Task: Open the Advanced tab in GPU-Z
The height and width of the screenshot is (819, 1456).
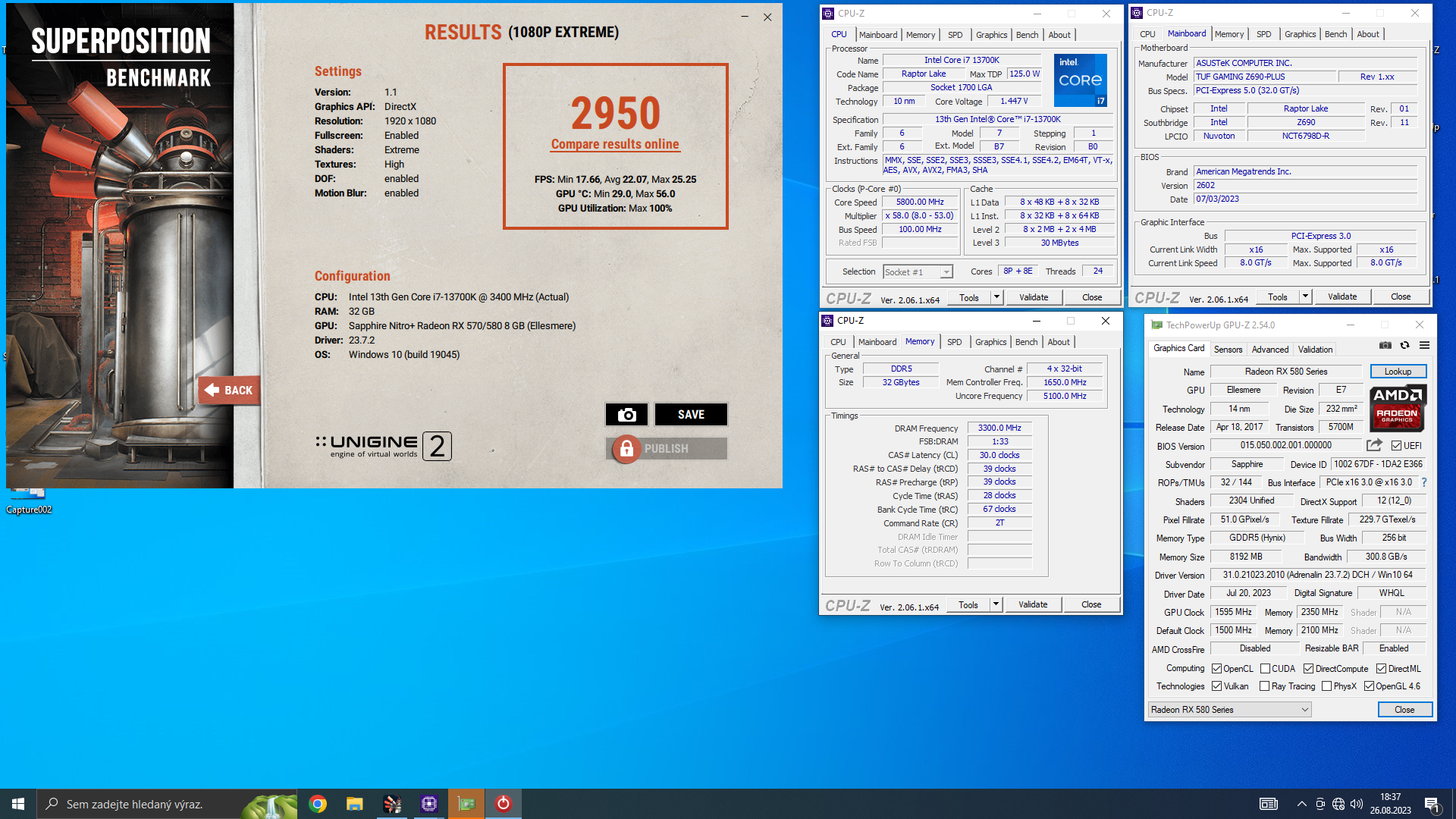Action: coord(1269,350)
